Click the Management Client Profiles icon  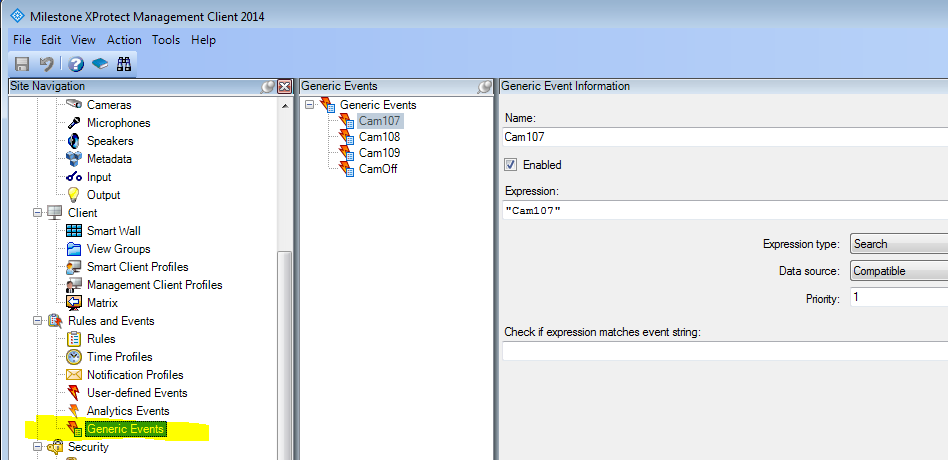coord(74,285)
